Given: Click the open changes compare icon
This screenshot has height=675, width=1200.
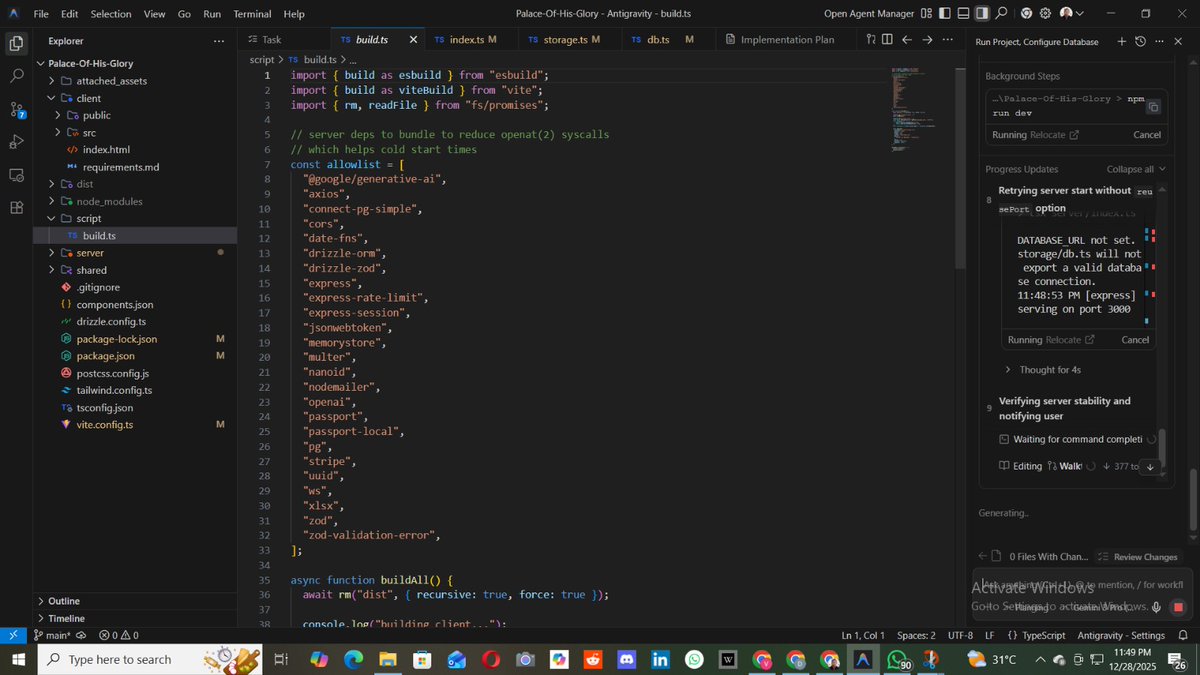Looking at the screenshot, I should (x=871, y=39).
